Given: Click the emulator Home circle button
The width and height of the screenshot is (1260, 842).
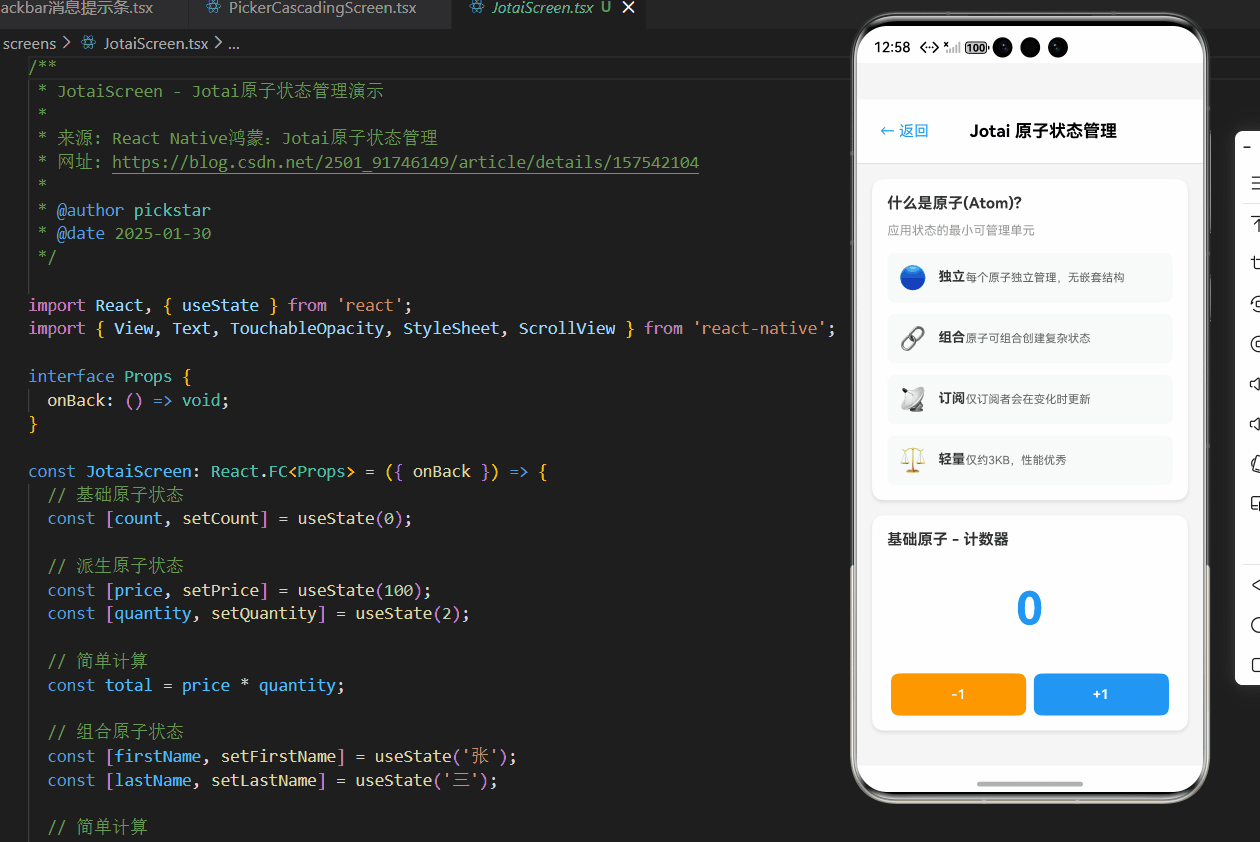Looking at the screenshot, I should [1254, 625].
